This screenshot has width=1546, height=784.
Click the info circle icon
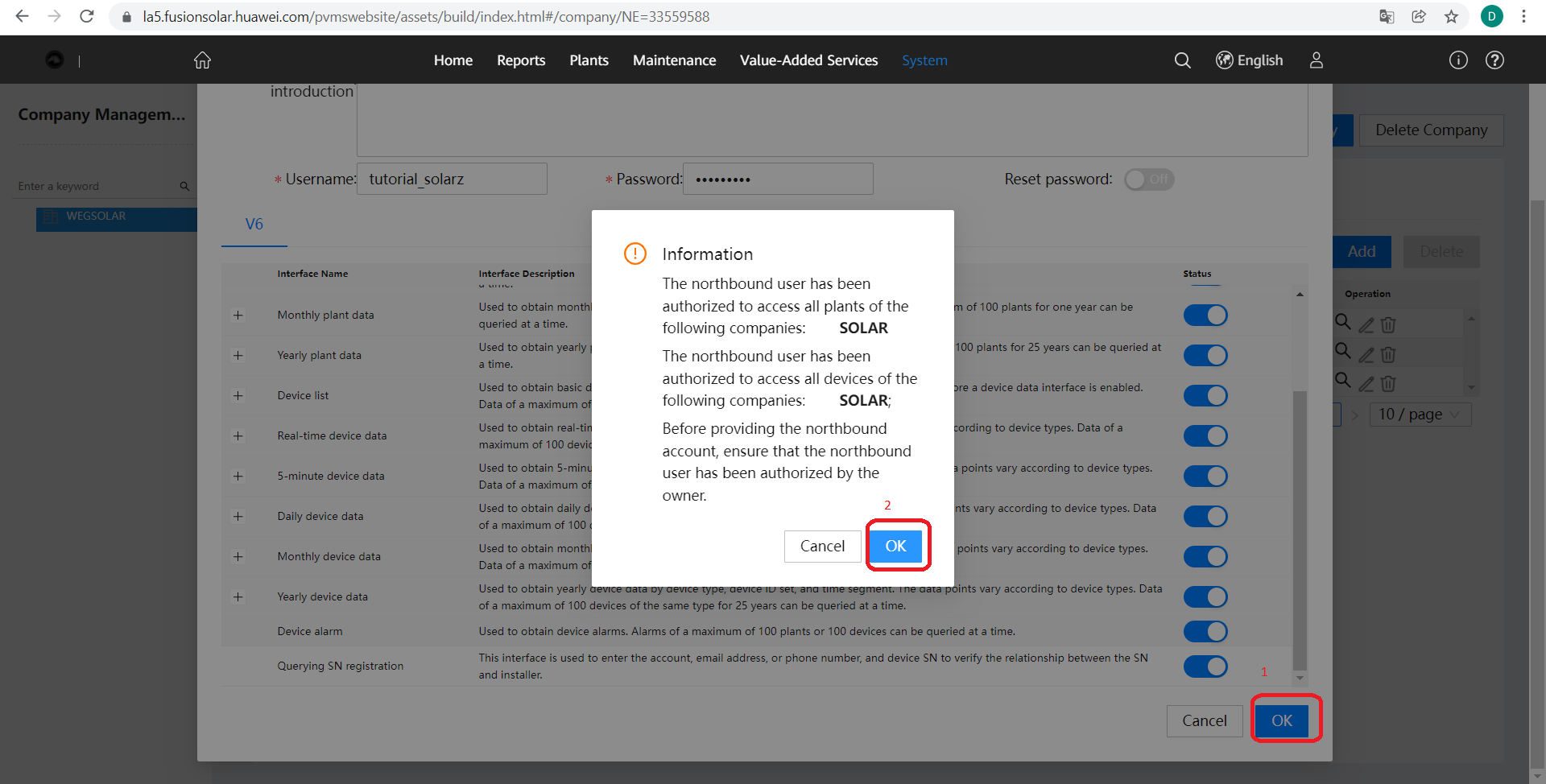[x=1458, y=60]
